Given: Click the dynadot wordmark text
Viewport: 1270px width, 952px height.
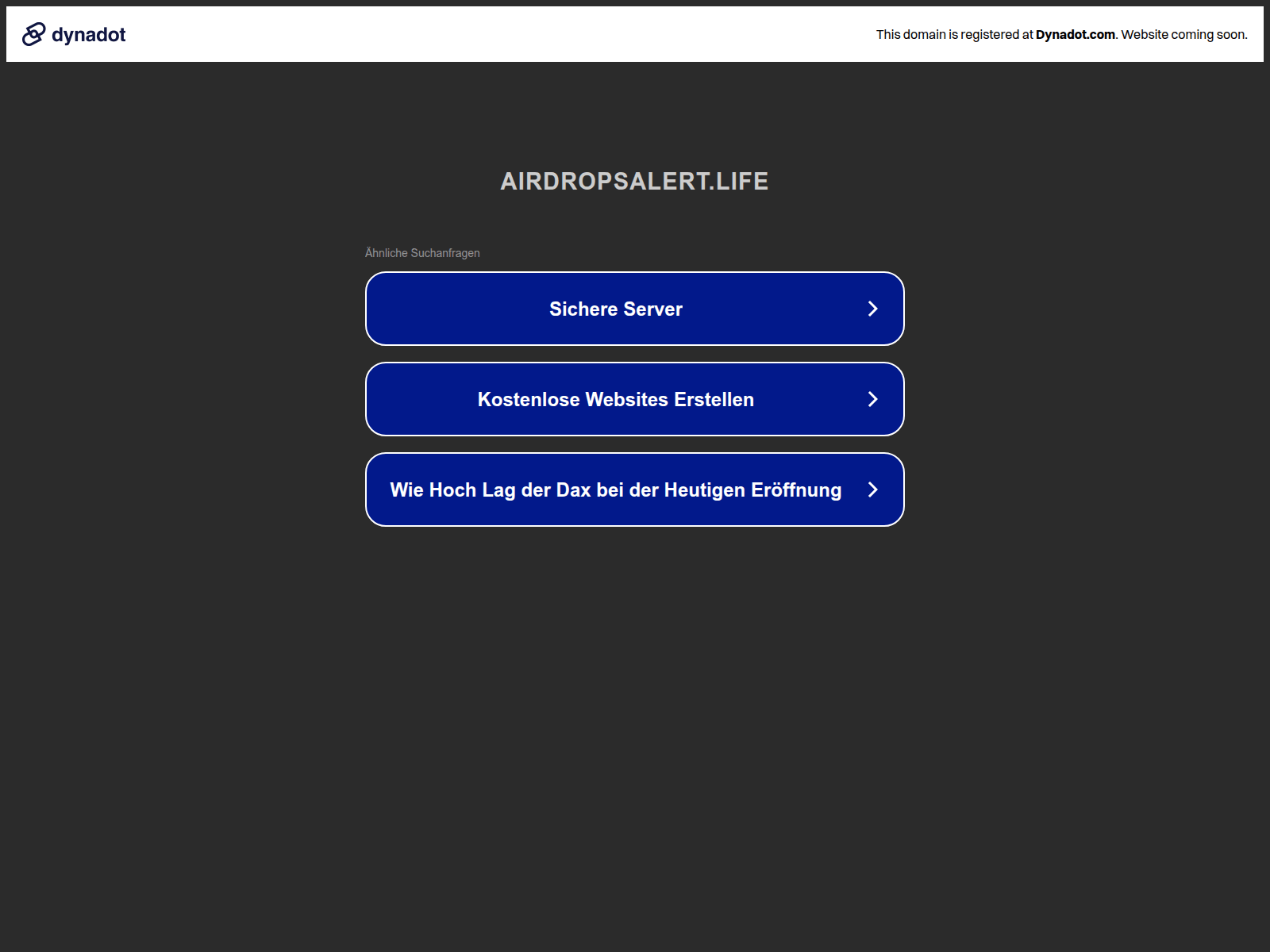Looking at the screenshot, I should [x=88, y=34].
